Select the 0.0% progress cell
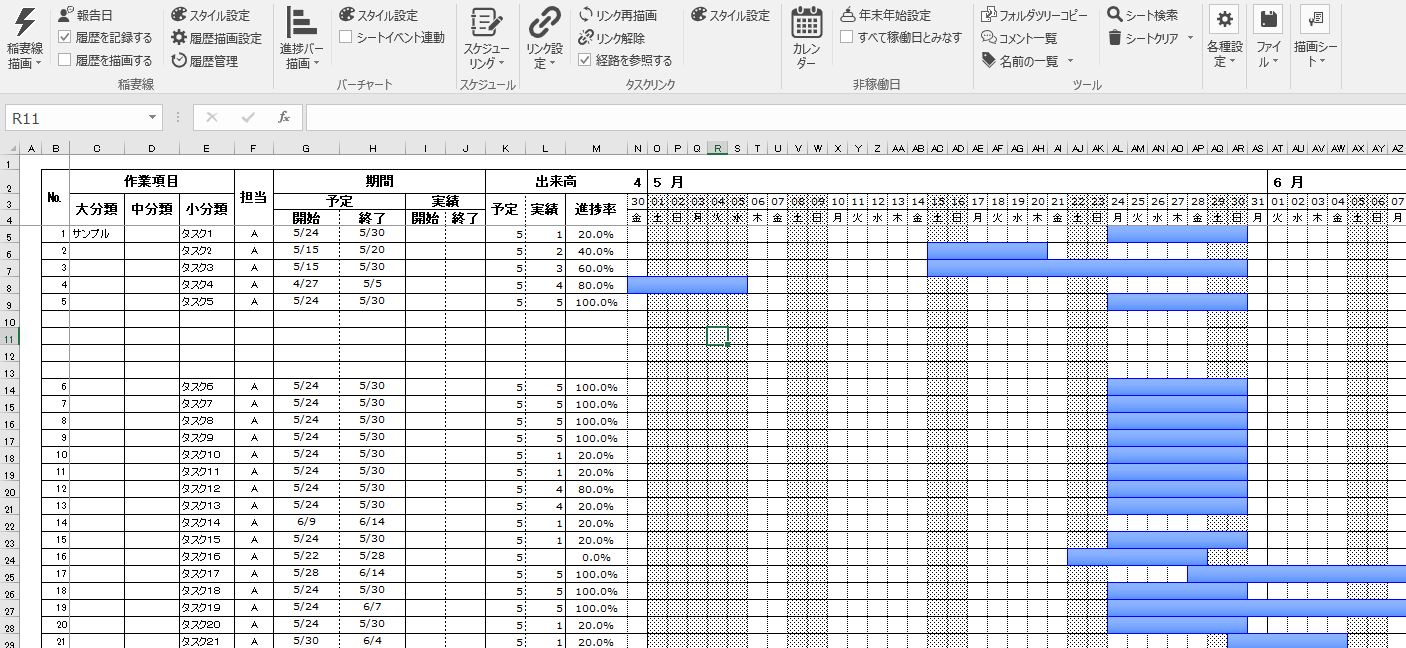This screenshot has width=1406, height=648. 596,557
